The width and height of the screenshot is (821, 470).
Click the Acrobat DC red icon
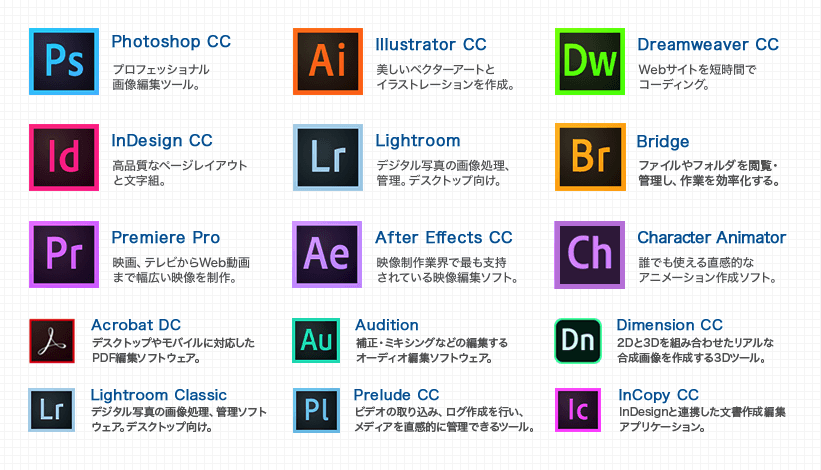pos(53,341)
